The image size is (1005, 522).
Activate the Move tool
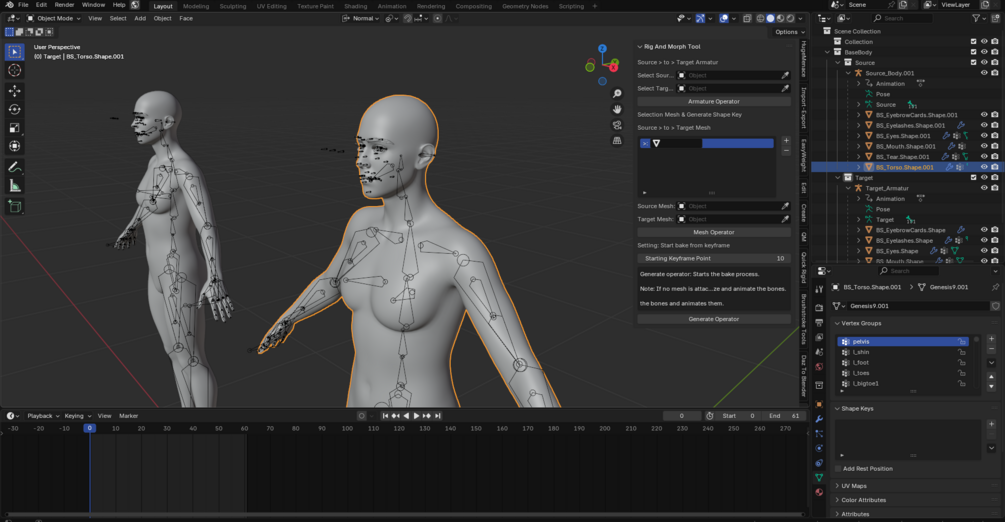[x=14, y=91]
